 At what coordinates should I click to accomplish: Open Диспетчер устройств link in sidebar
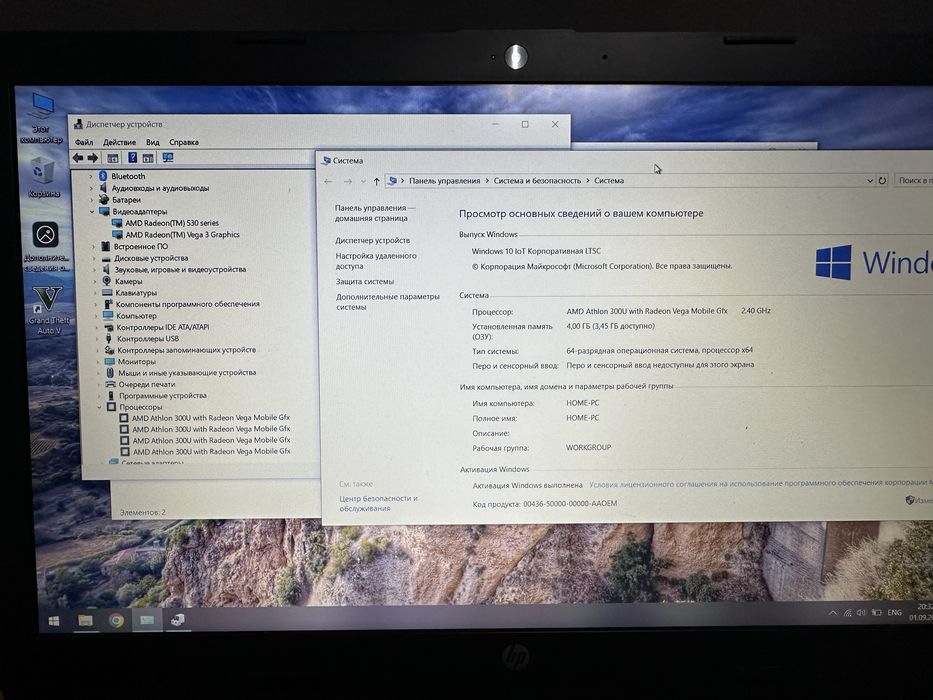(372, 240)
